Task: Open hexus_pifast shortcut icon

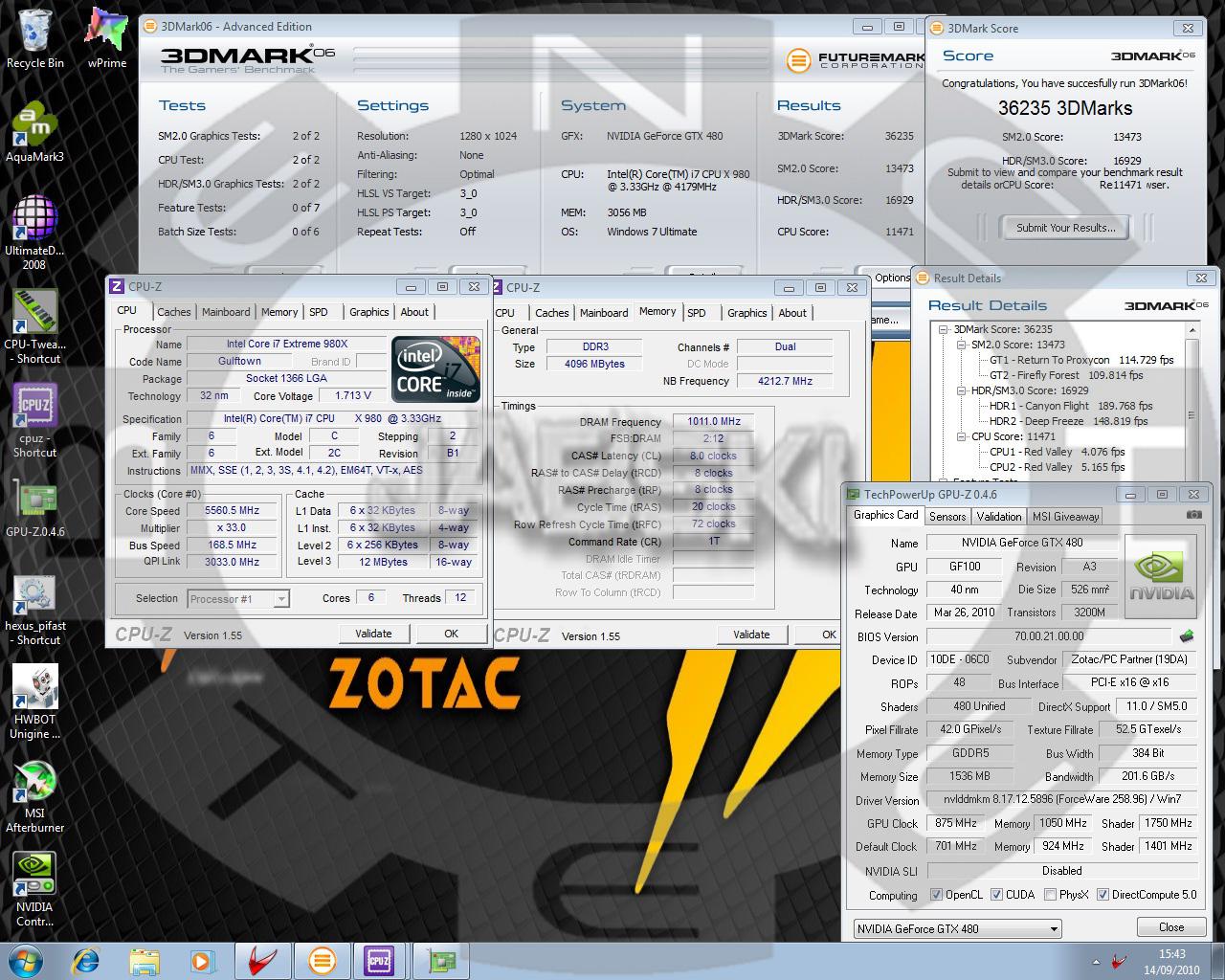Action: (35, 610)
